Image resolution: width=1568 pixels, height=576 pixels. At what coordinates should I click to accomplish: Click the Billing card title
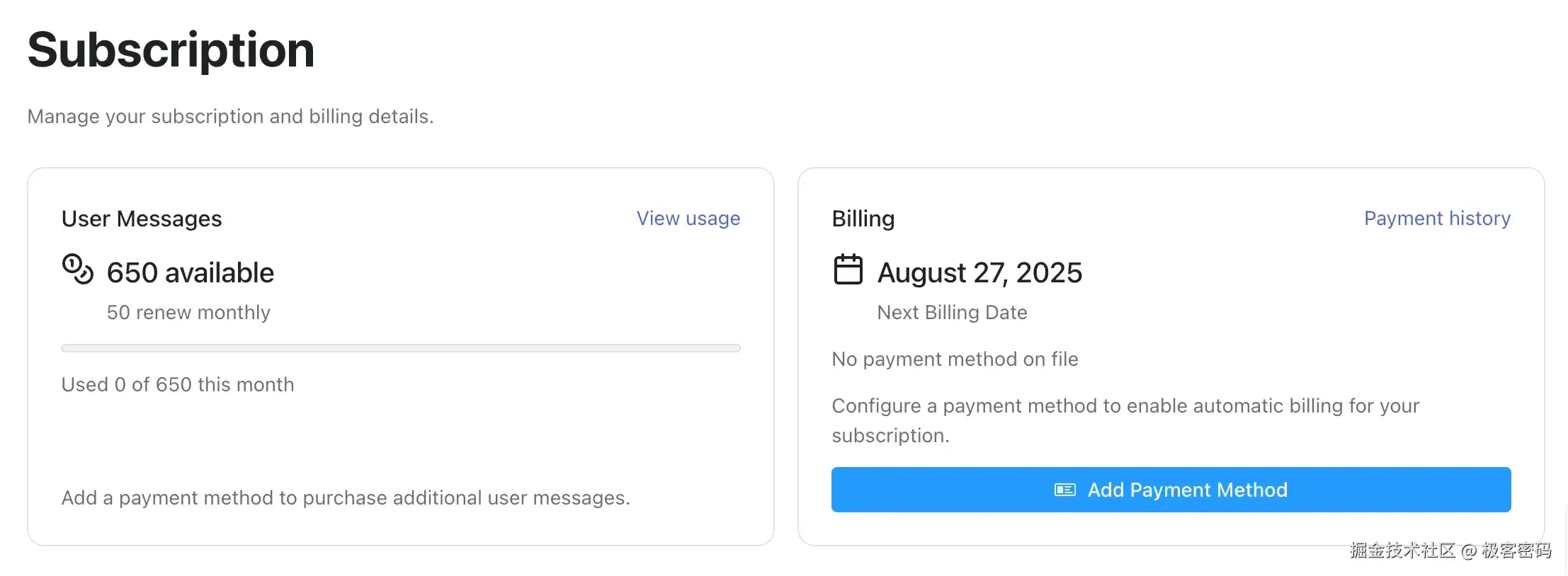click(x=863, y=219)
